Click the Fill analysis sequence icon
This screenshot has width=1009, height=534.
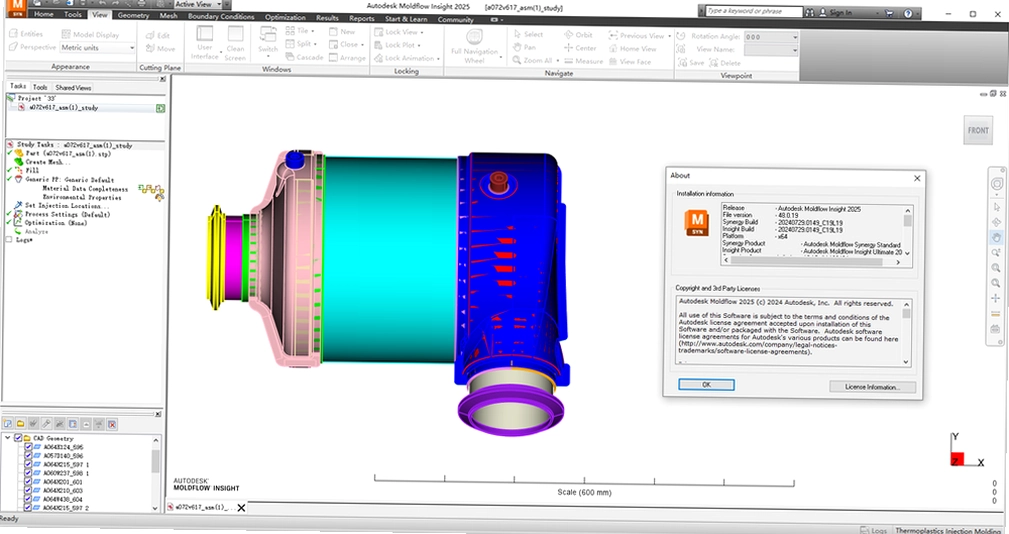point(18,170)
